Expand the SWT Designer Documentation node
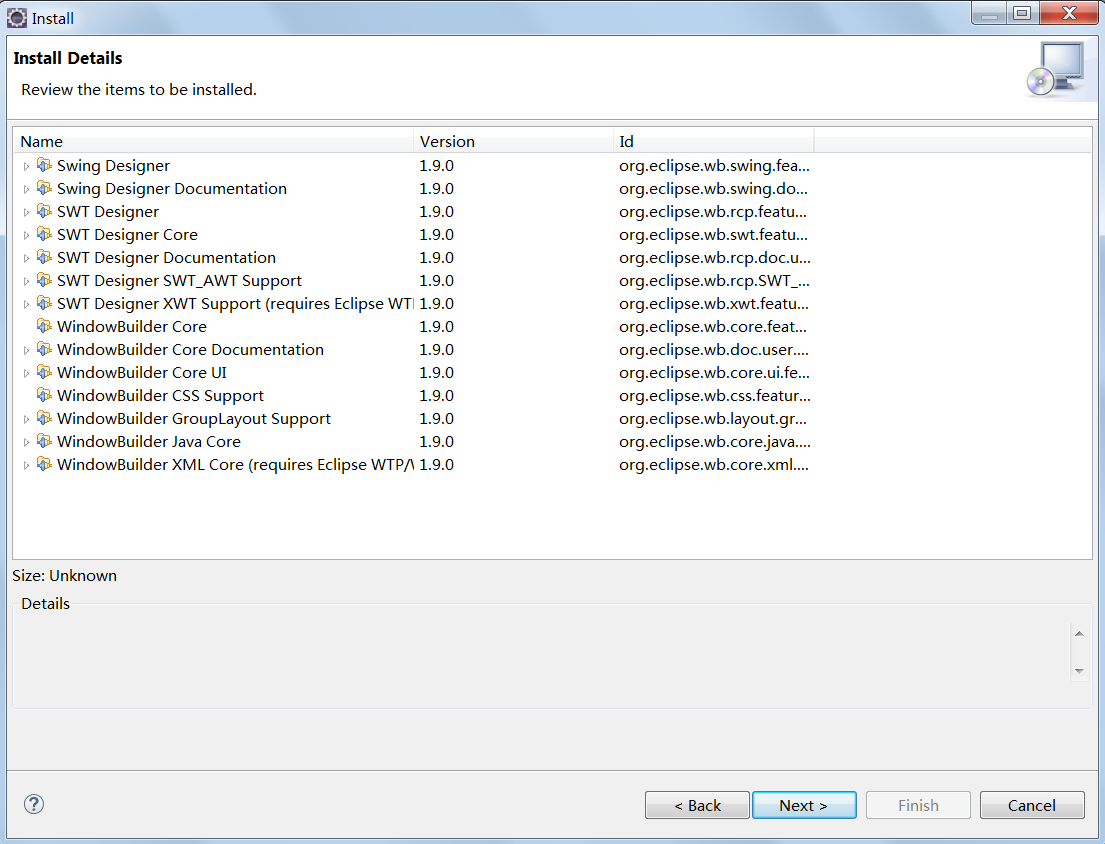The width and height of the screenshot is (1105, 844). pos(26,259)
